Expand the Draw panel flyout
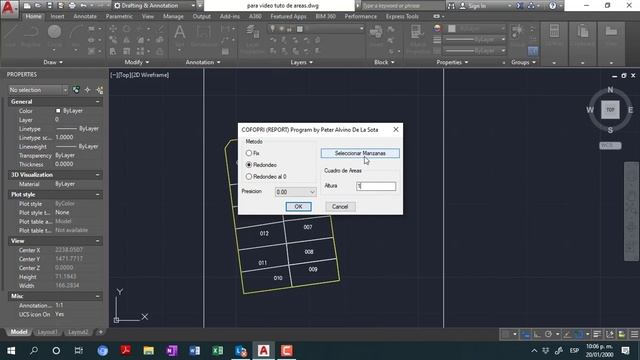 (53, 62)
